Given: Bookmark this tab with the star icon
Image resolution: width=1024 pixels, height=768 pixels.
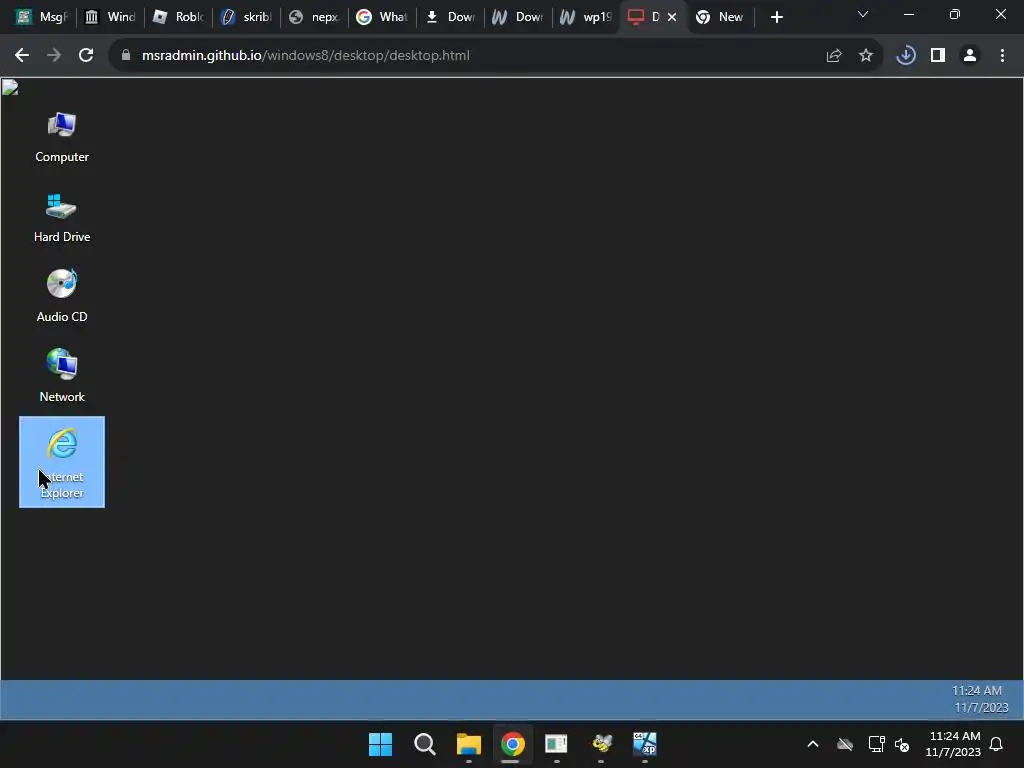Looking at the screenshot, I should point(865,56).
